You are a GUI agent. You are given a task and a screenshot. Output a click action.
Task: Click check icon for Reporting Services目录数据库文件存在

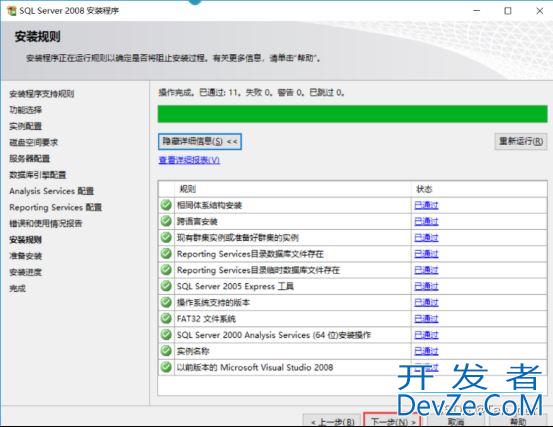pyautogui.click(x=166, y=254)
